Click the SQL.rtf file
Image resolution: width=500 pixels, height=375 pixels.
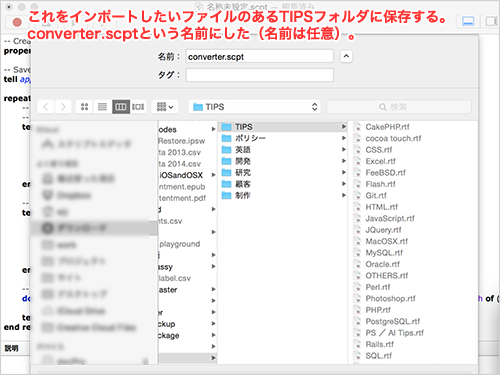pyautogui.click(x=378, y=356)
